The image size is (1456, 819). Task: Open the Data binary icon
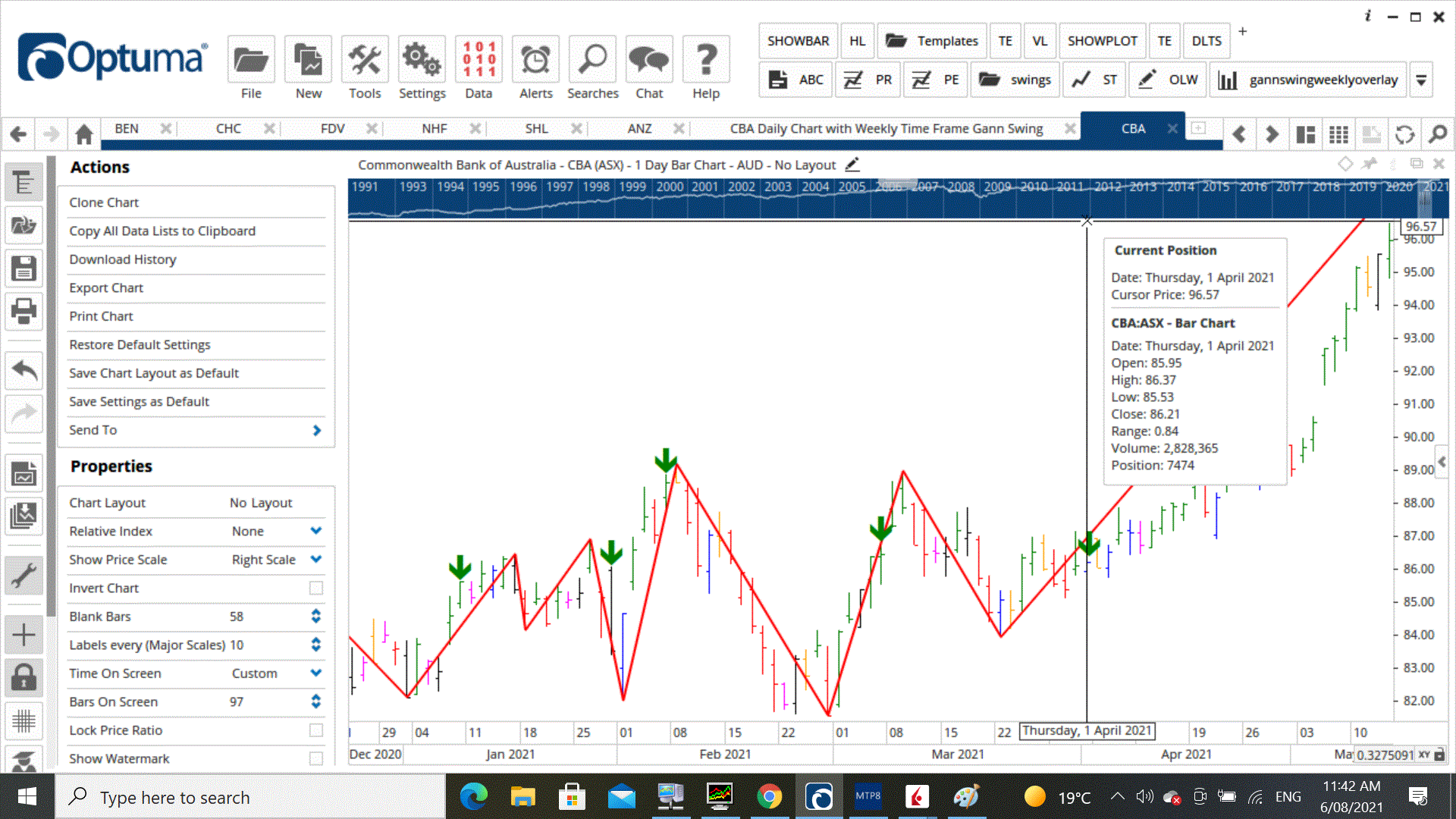pos(479,59)
